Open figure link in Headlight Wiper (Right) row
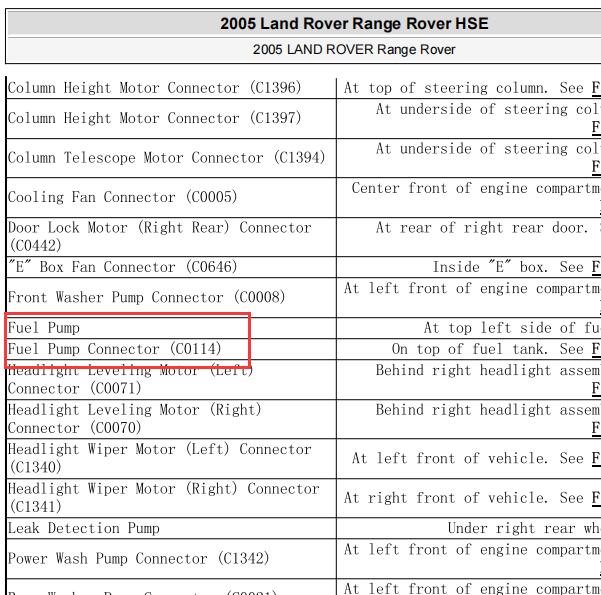Image resolution: width=601 pixels, height=595 pixels. pos(596,498)
